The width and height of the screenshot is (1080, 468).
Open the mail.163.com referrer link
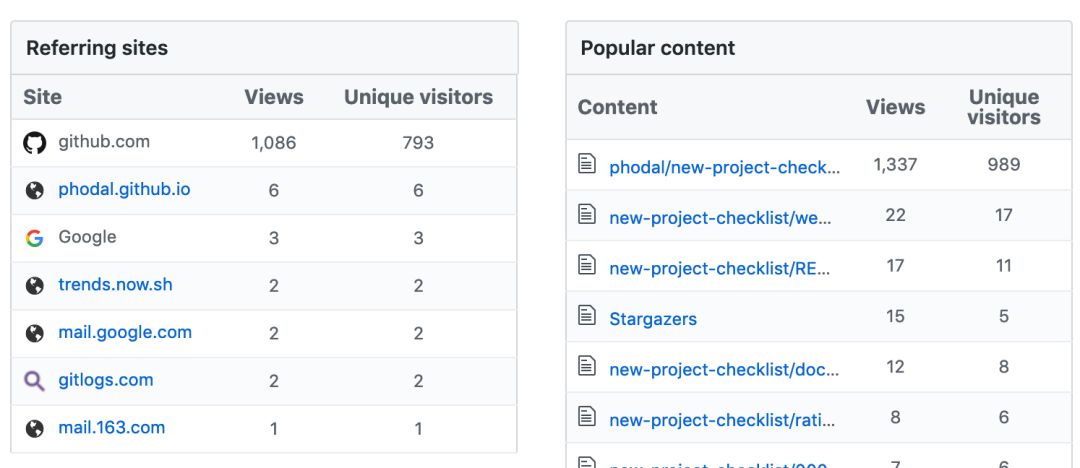111,428
